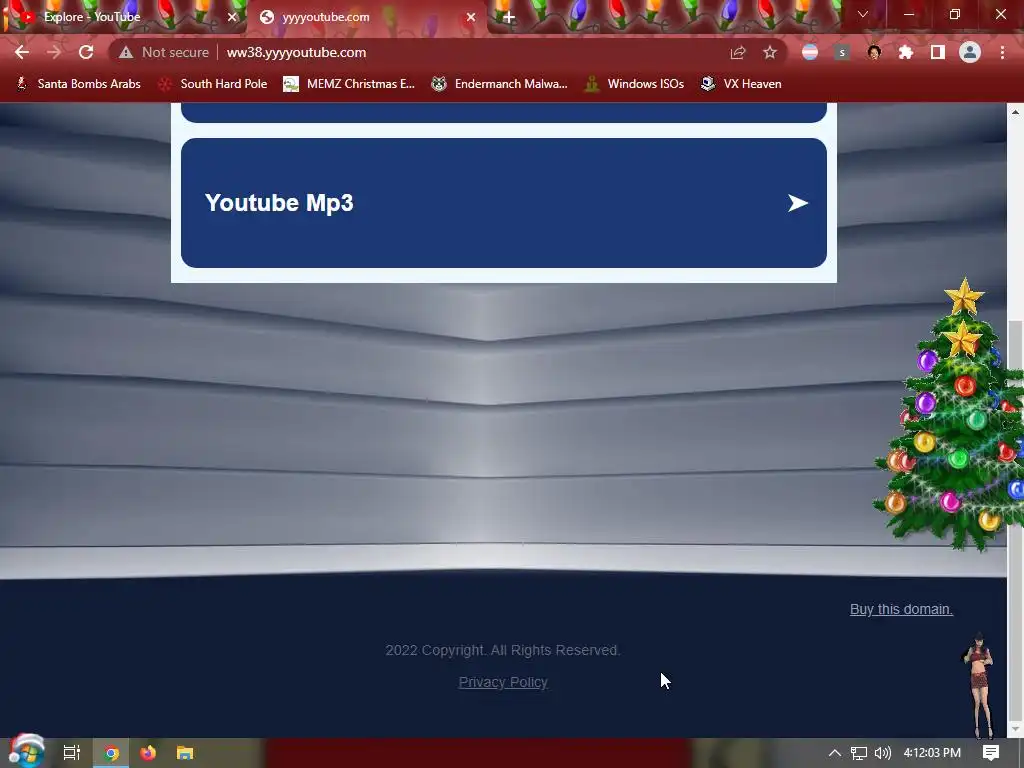Click the dancing woman figure above taskbar
This screenshot has height=768, width=1024.
[980, 684]
